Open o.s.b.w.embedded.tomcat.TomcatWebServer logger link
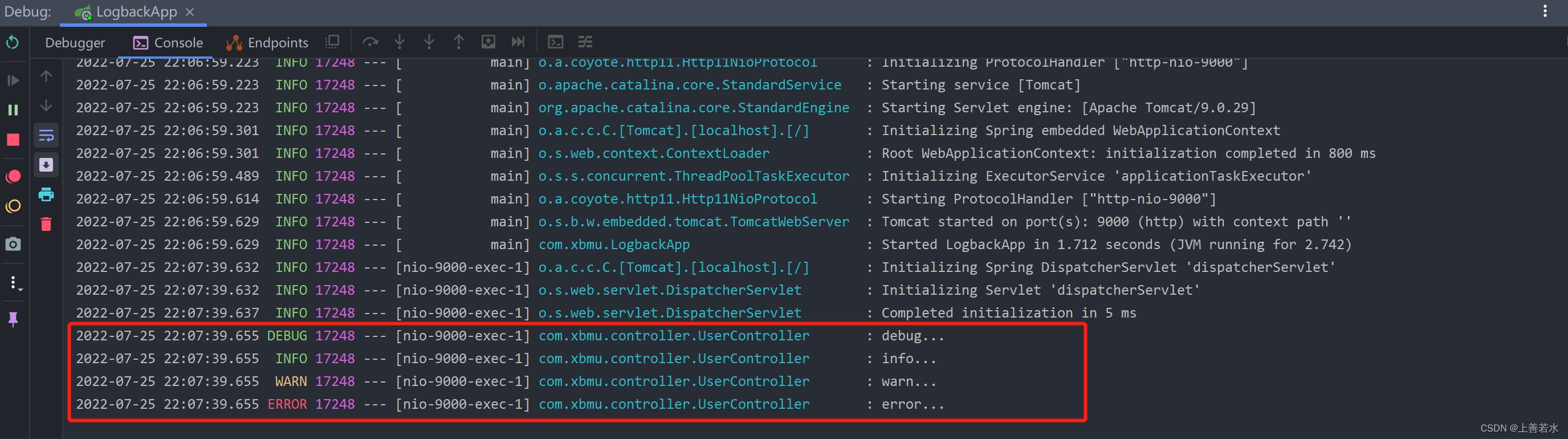1568x439 pixels. (x=694, y=222)
